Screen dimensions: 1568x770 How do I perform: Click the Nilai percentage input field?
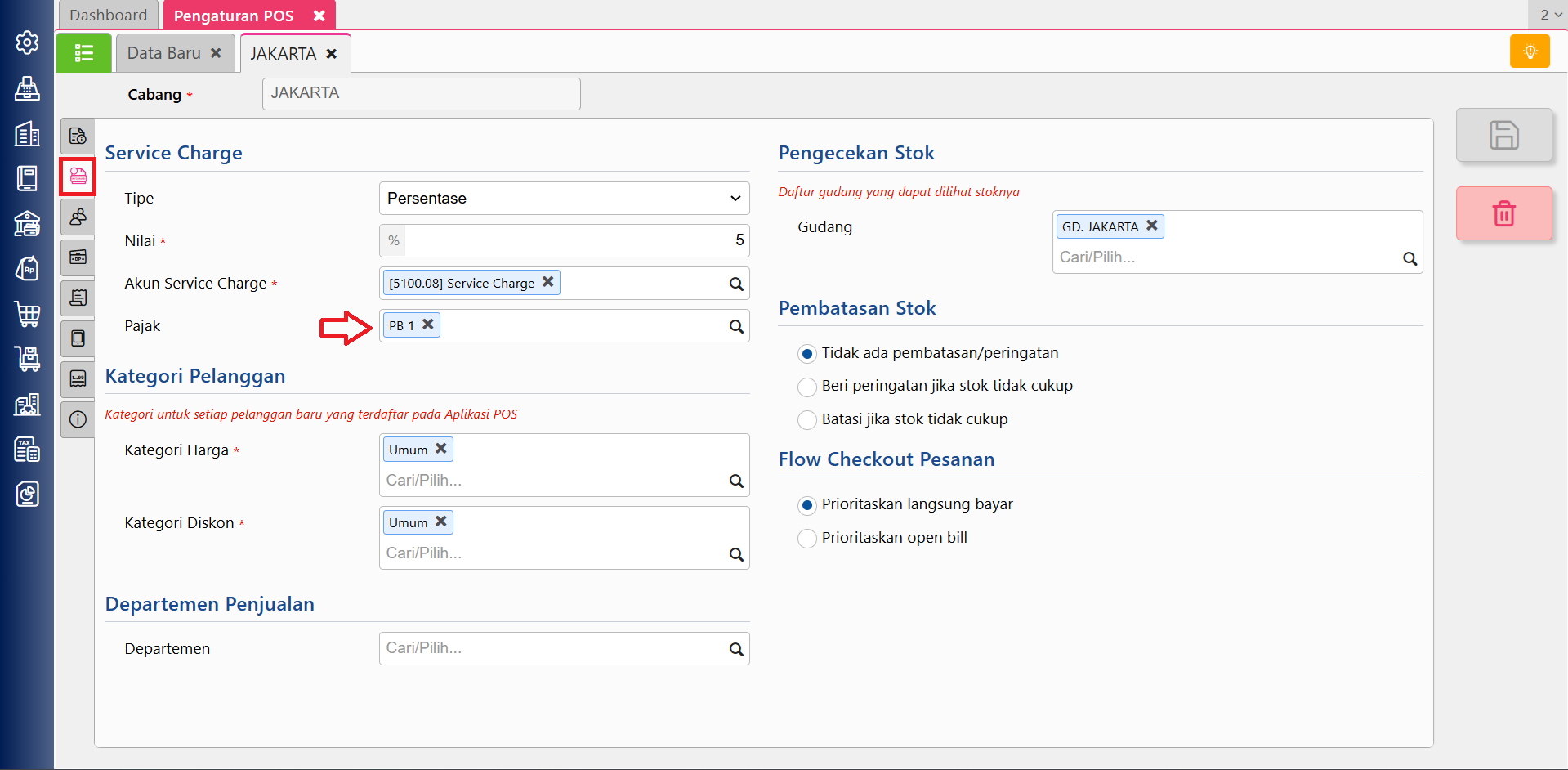pyautogui.click(x=575, y=241)
